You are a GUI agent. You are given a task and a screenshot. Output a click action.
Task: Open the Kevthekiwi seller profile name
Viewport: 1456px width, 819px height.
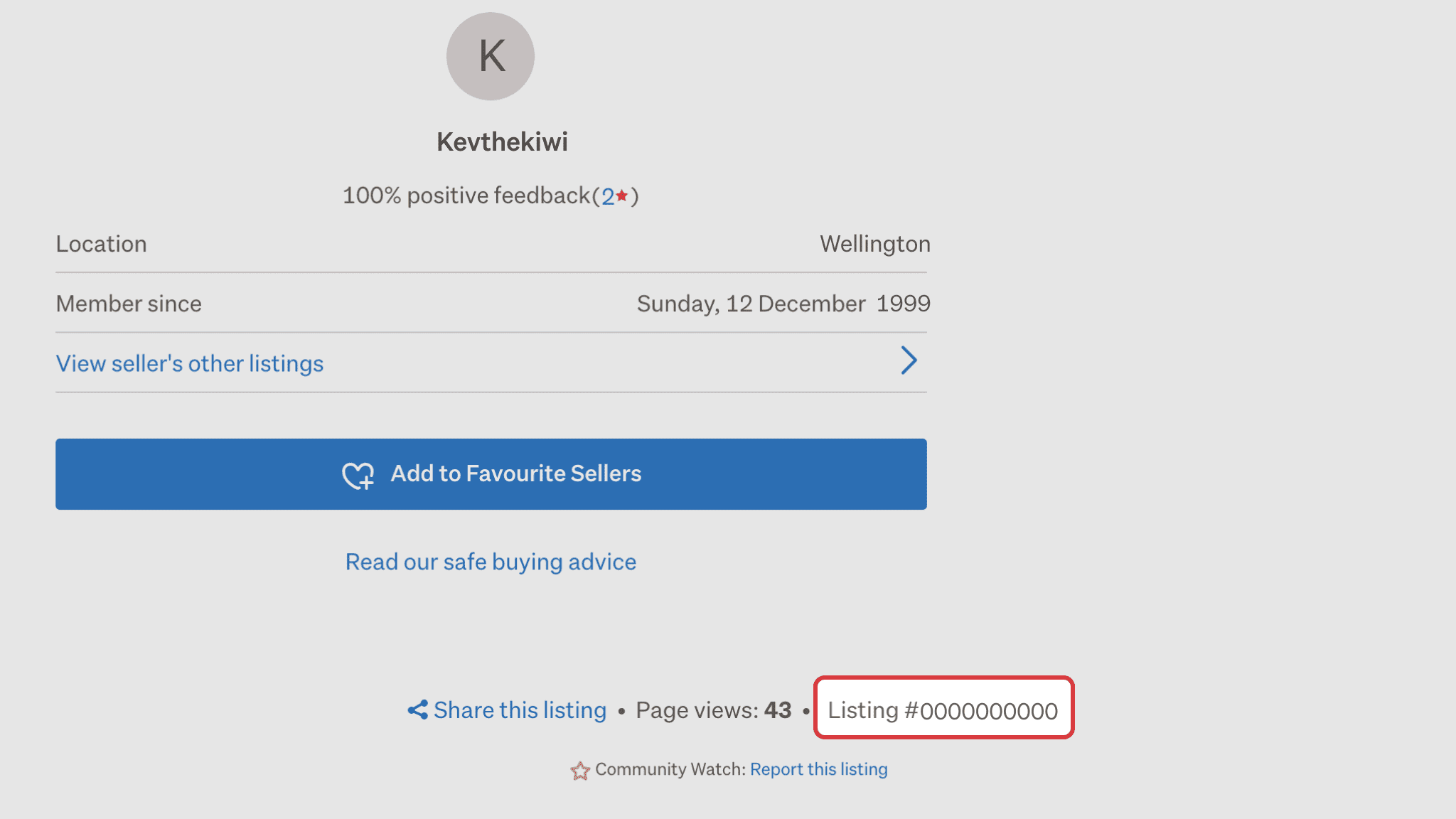[502, 142]
